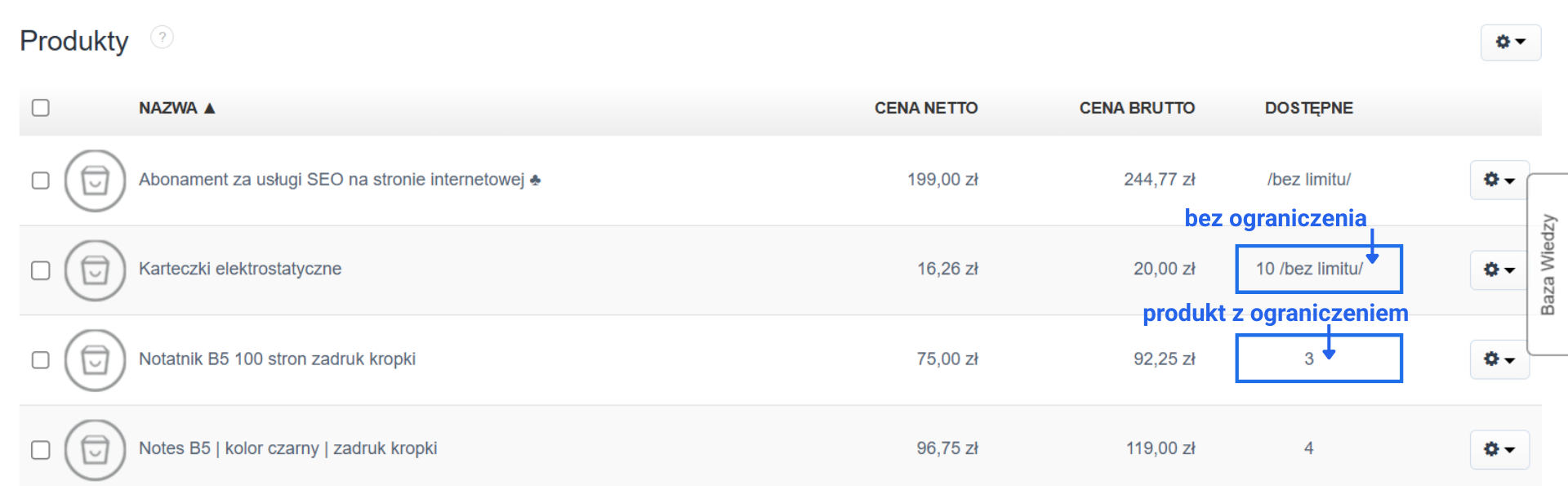Viewport: 1568px width, 486px height.
Task: Open the table settings gear dropdown at top right
Action: click(1510, 42)
